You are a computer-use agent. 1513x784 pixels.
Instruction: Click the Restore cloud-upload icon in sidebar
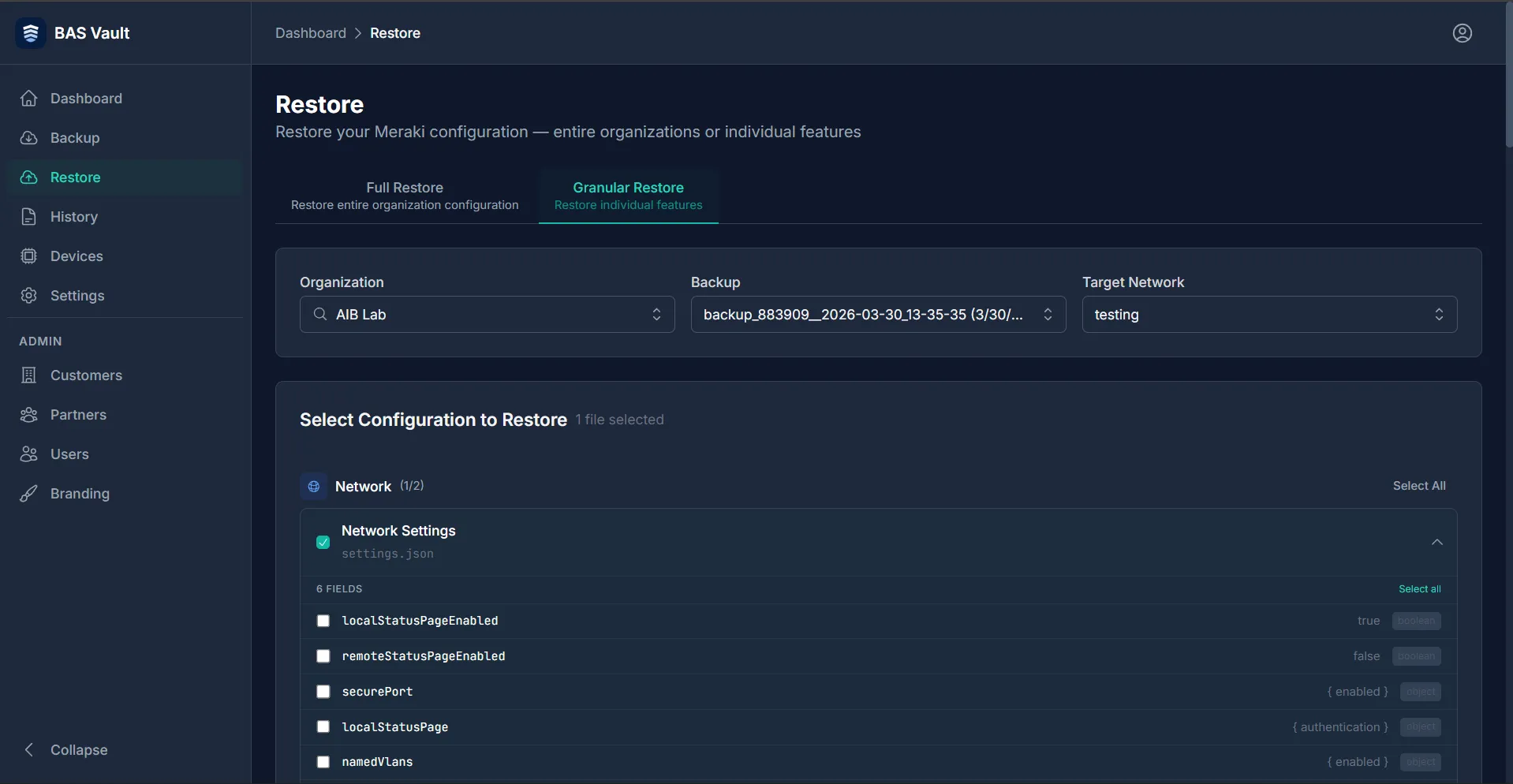29,177
